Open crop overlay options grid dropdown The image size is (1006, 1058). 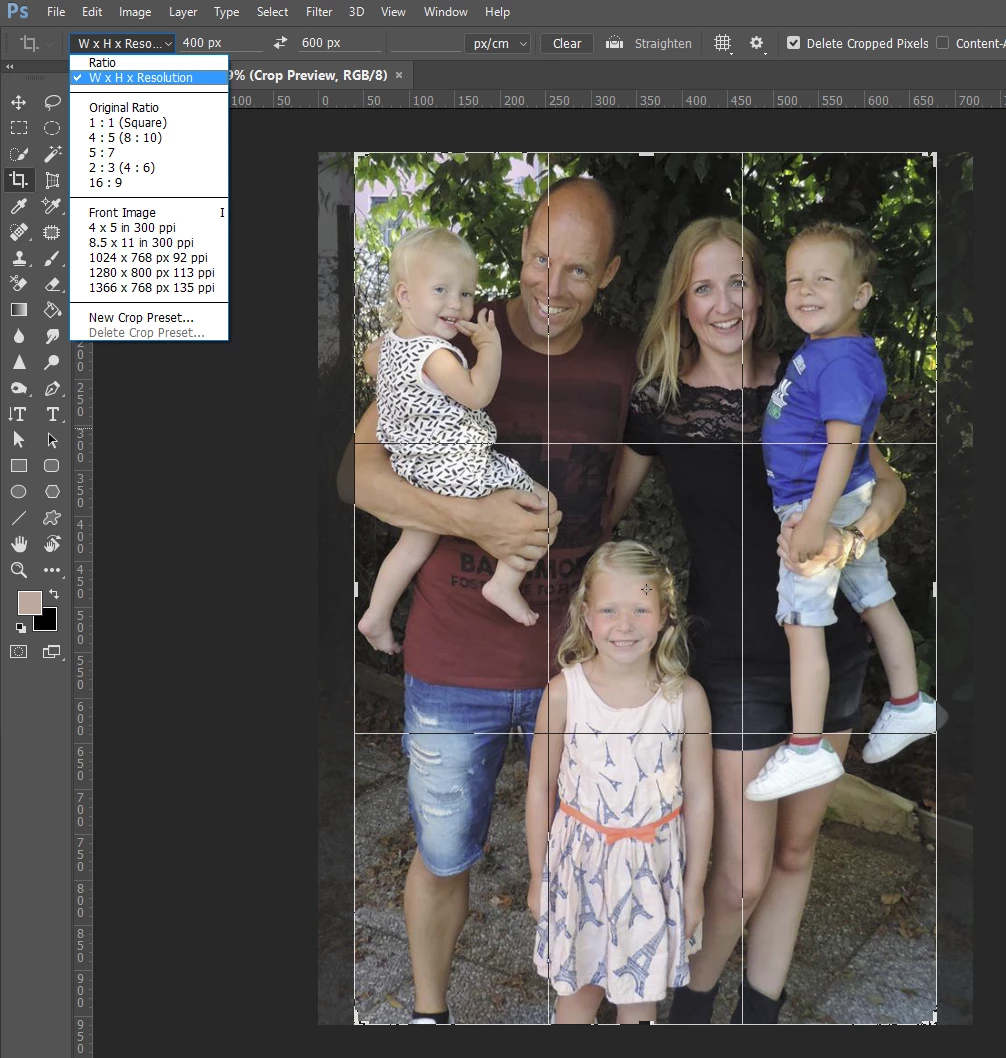click(723, 44)
